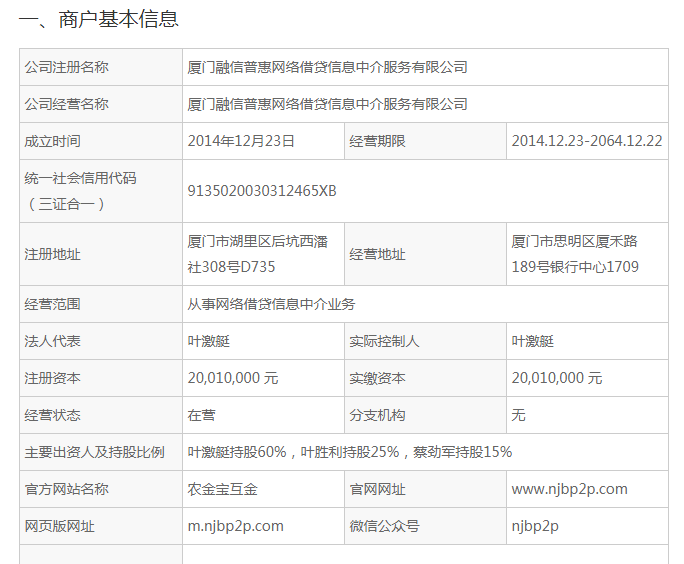Select the site name 农金宝互金
This screenshot has width=684, height=564.
[222, 489]
